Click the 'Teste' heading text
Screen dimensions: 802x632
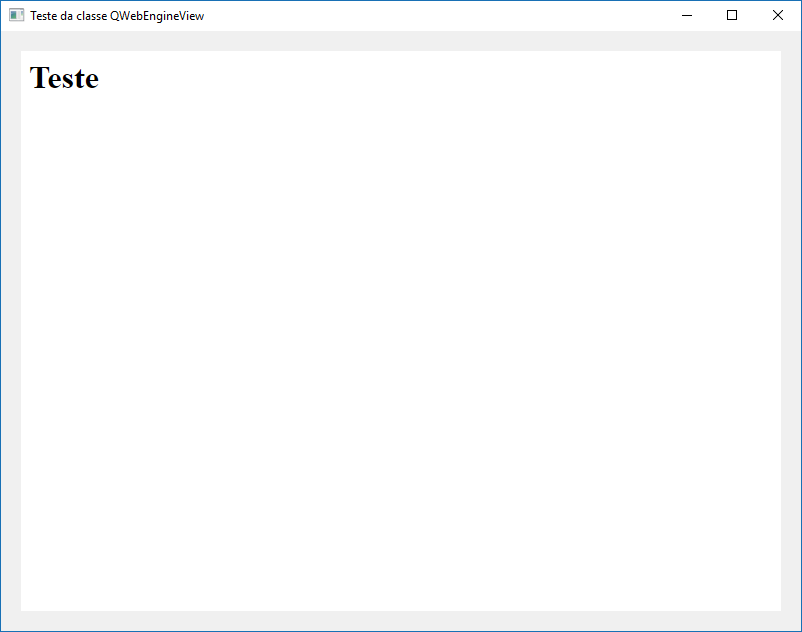coord(63,78)
